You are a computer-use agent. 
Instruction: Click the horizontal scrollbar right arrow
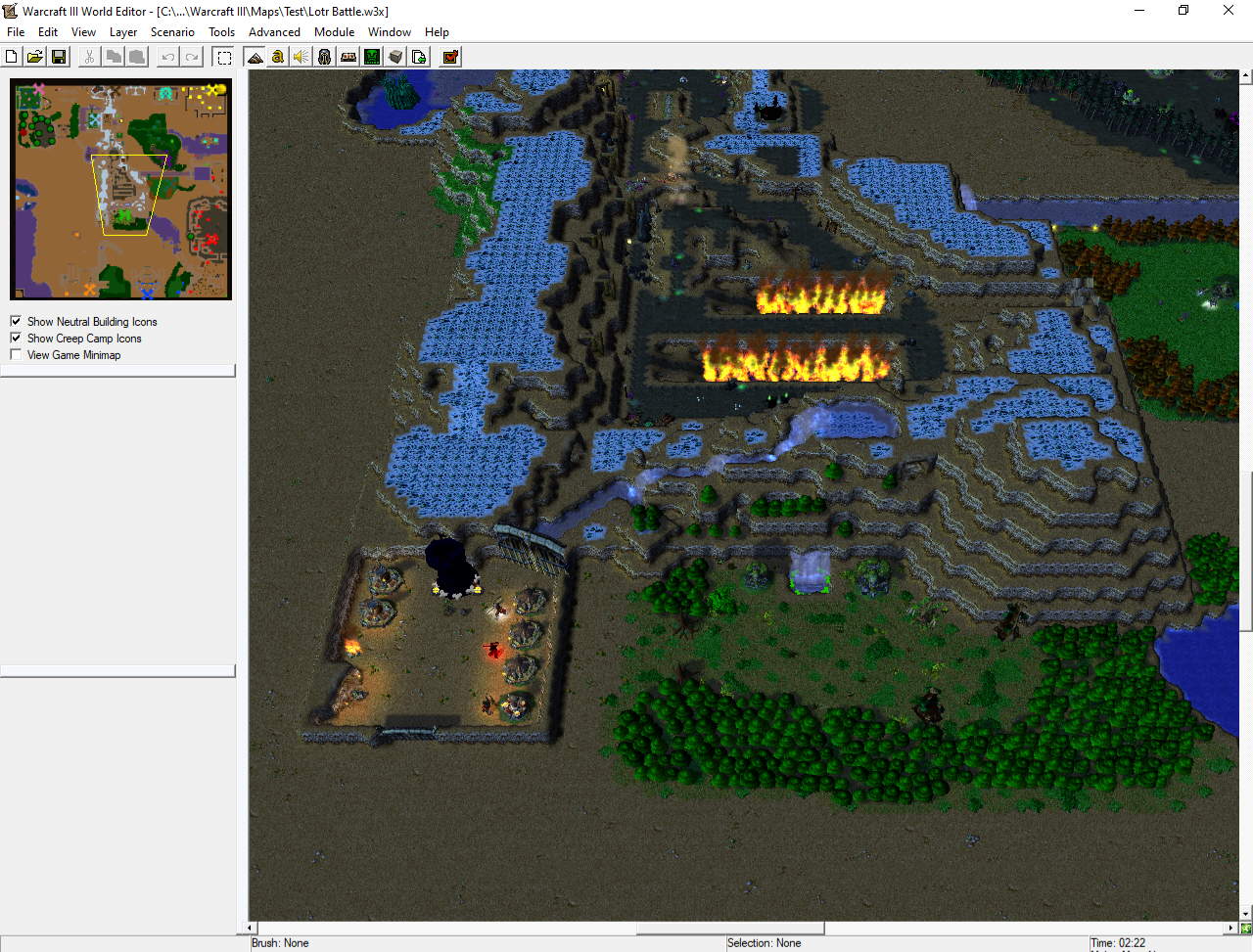1232,928
